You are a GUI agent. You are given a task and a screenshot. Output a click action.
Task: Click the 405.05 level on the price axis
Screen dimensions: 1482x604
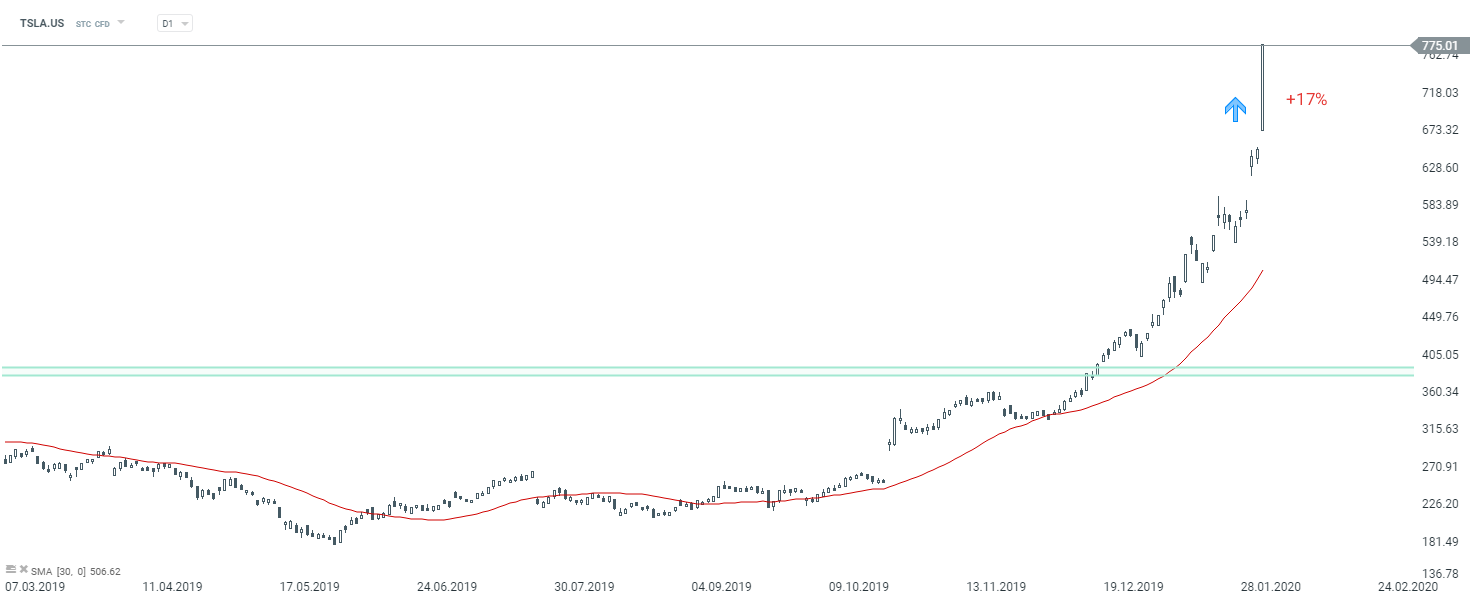tap(1441, 354)
